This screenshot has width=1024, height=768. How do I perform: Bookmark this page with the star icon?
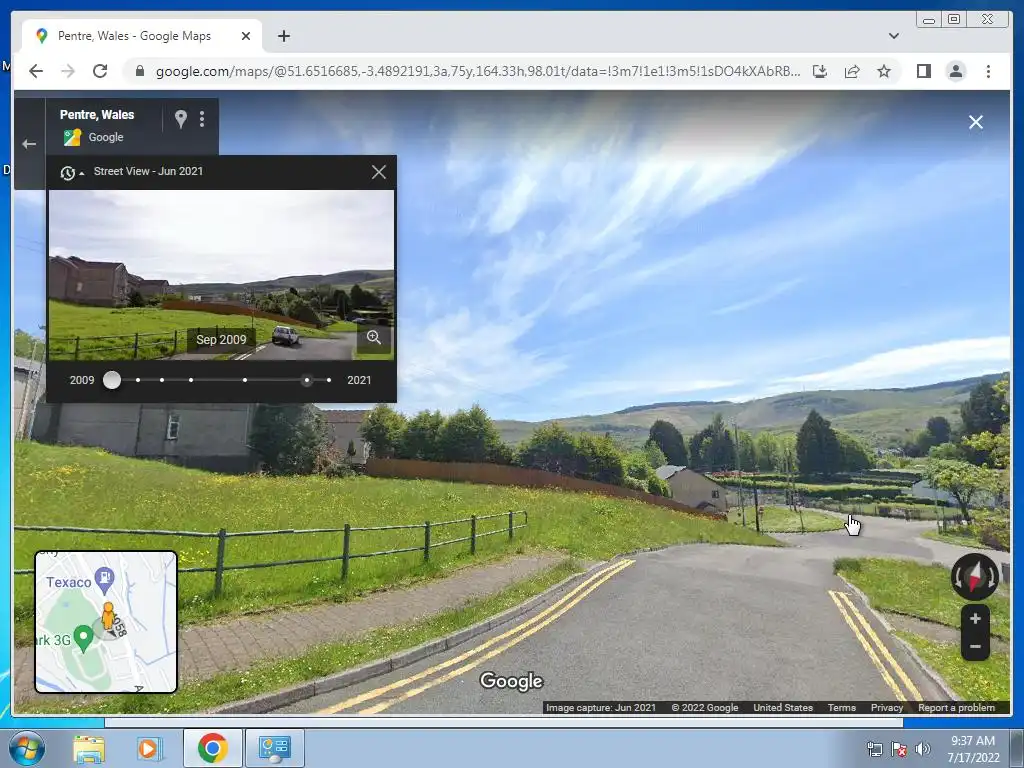884,71
